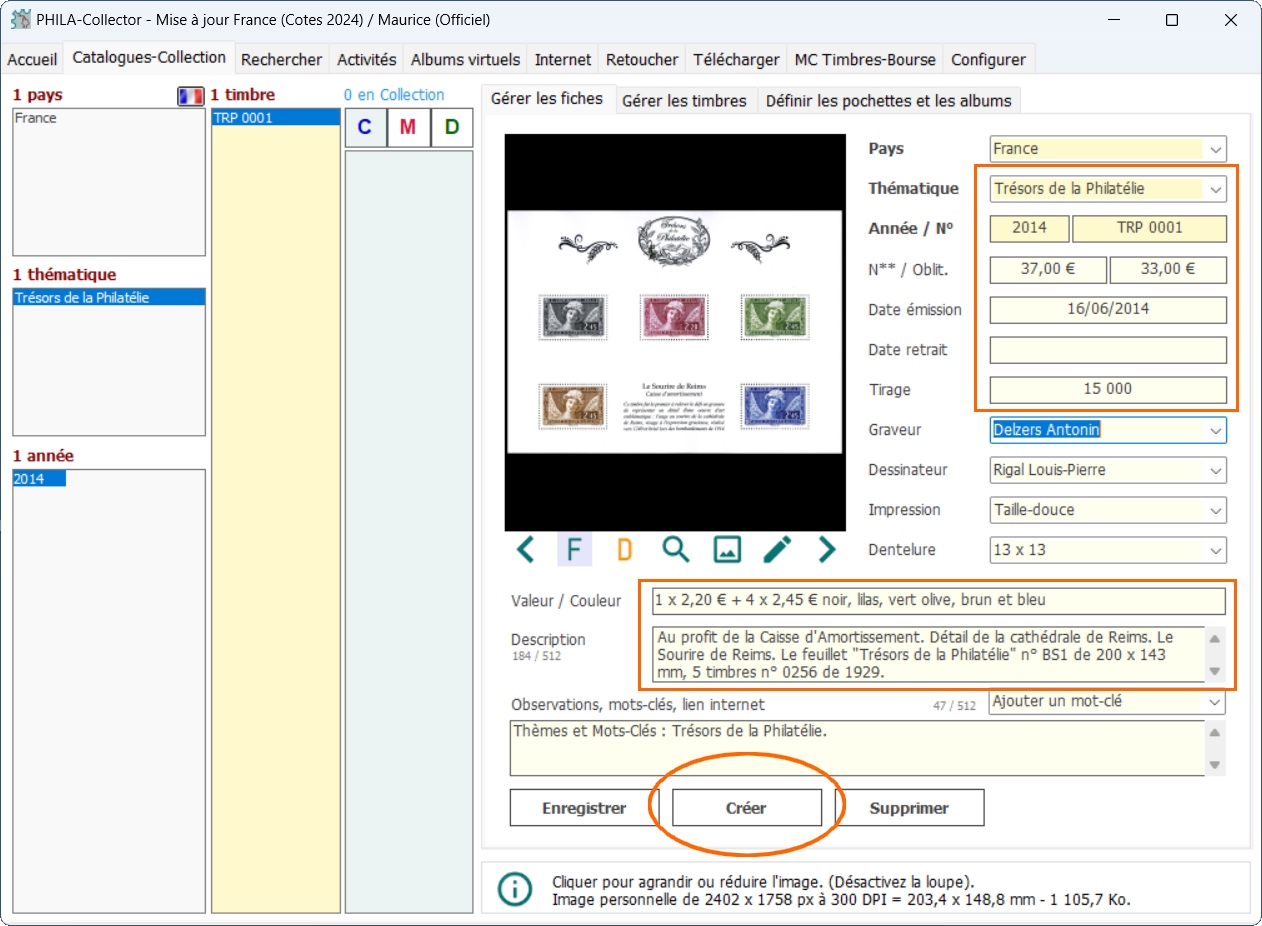
Task: Click the empty Date retrait field
Action: [1108, 350]
